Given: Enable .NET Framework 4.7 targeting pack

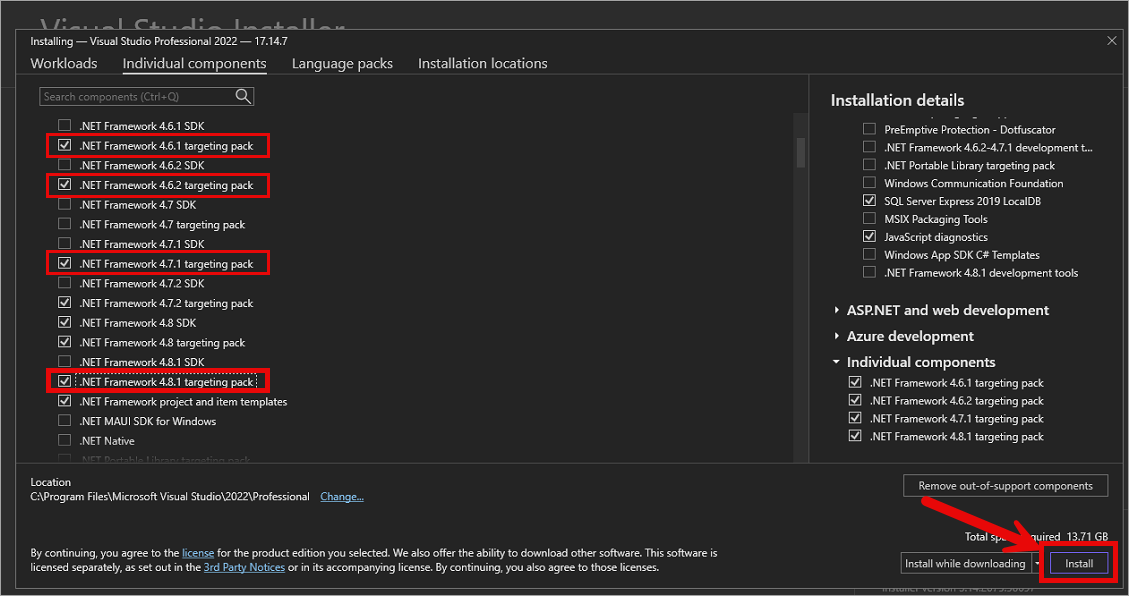Looking at the screenshot, I should click(x=65, y=224).
